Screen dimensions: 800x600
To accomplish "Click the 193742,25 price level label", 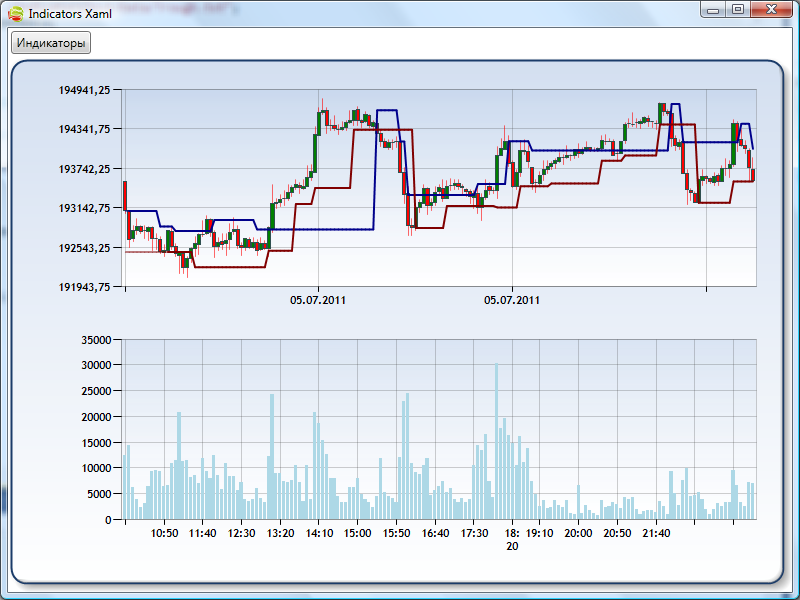I will coord(85,169).
